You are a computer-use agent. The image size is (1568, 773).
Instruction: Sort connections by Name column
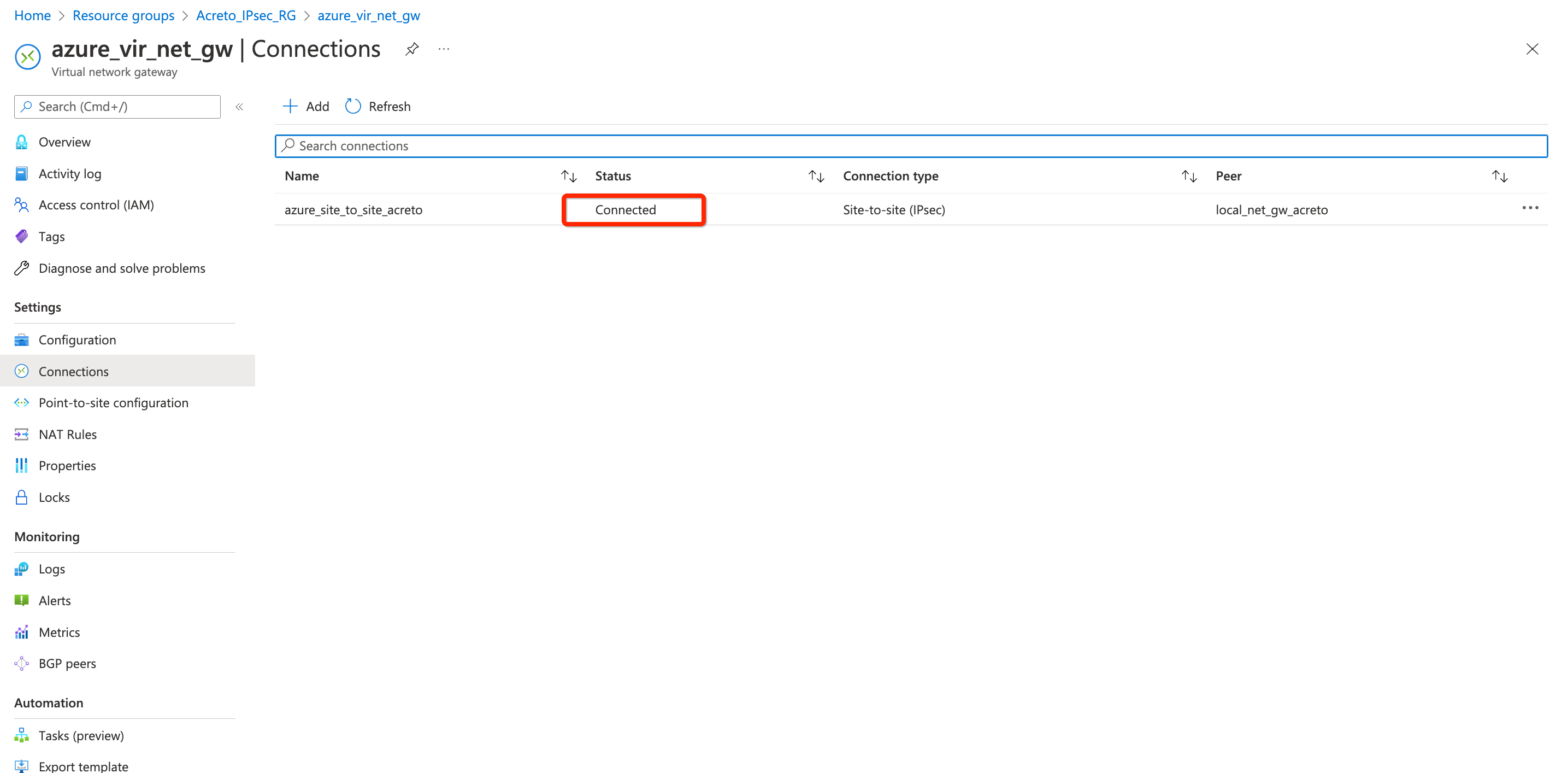pos(569,176)
